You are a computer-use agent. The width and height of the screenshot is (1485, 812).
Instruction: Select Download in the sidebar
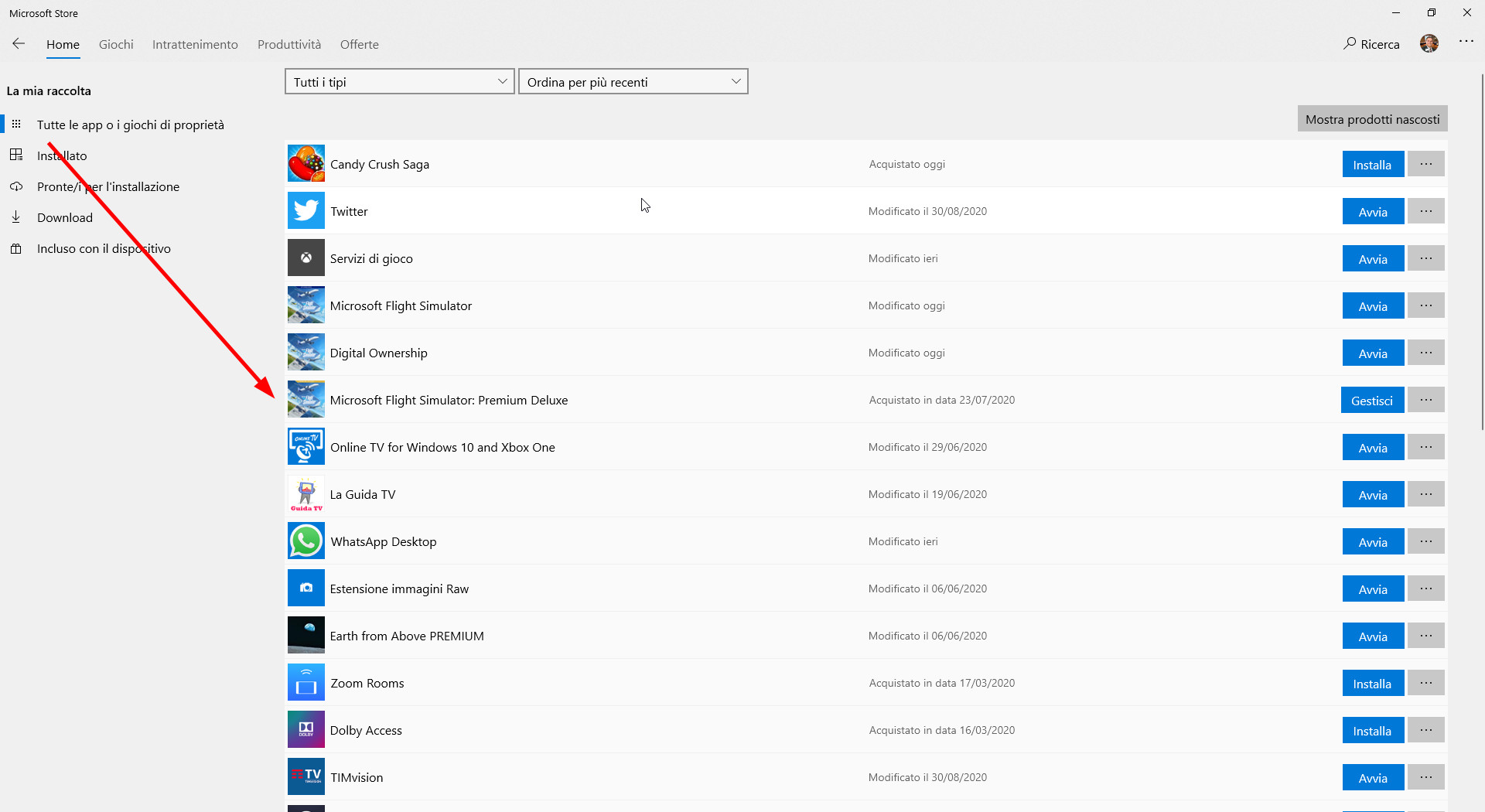click(x=65, y=217)
